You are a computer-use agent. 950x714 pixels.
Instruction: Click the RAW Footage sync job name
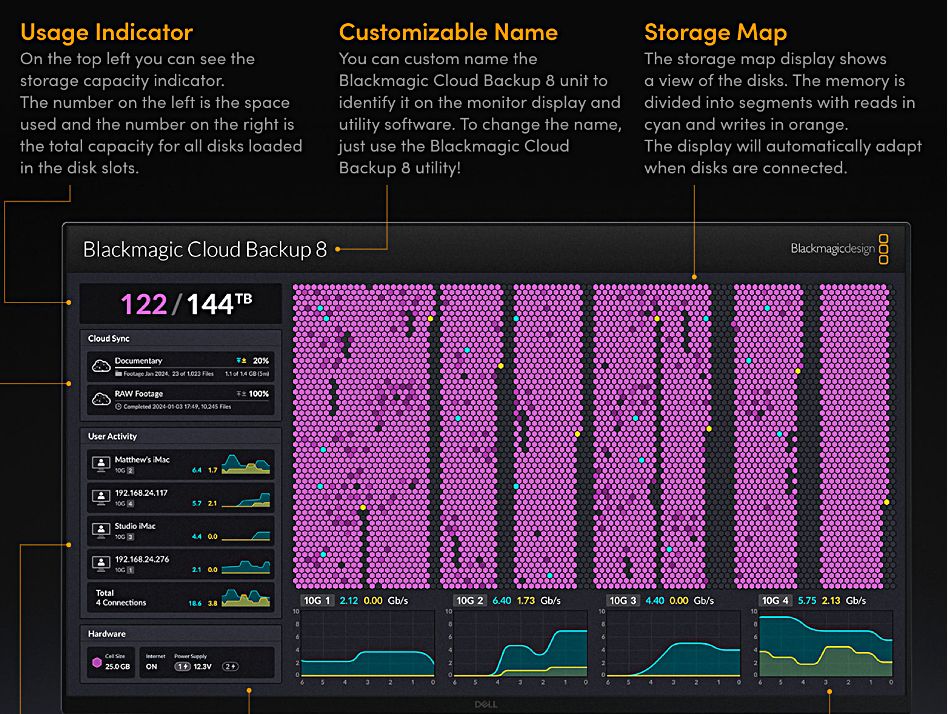coord(139,394)
